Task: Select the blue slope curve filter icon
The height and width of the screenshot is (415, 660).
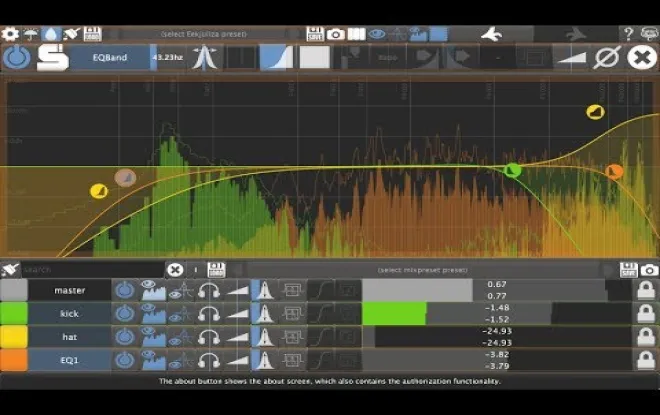Action: click(x=276, y=57)
